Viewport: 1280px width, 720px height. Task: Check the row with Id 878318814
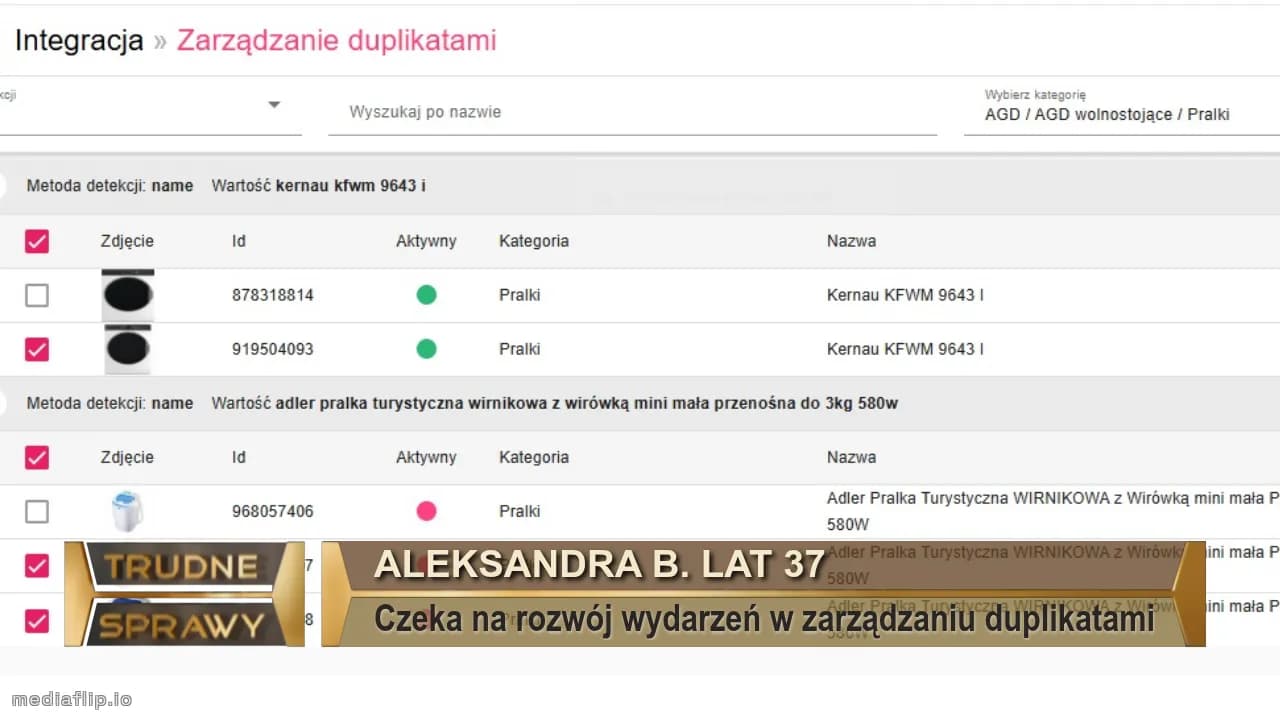pos(37,295)
